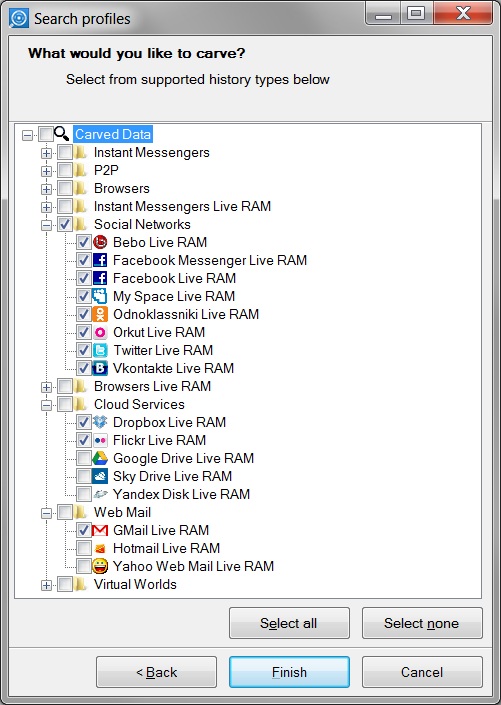Expand the Instant Messengers folder

click(x=46, y=153)
